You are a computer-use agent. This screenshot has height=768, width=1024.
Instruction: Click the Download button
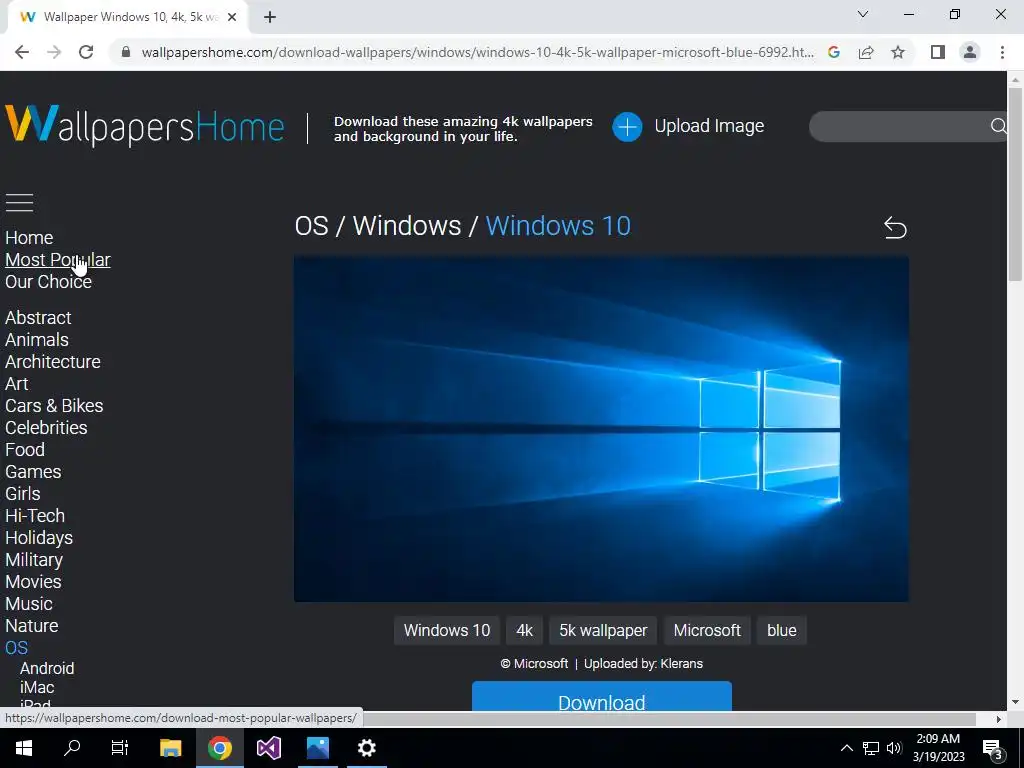601,696
